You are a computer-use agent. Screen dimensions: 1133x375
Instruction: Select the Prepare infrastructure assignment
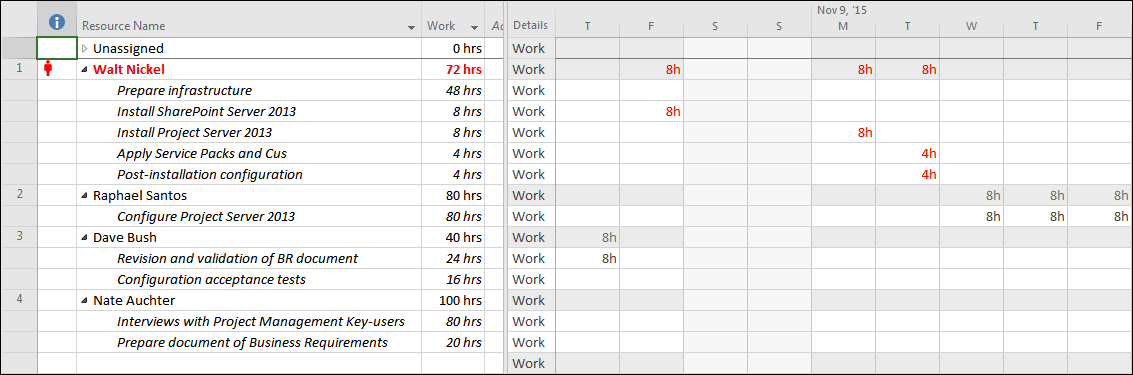point(184,90)
